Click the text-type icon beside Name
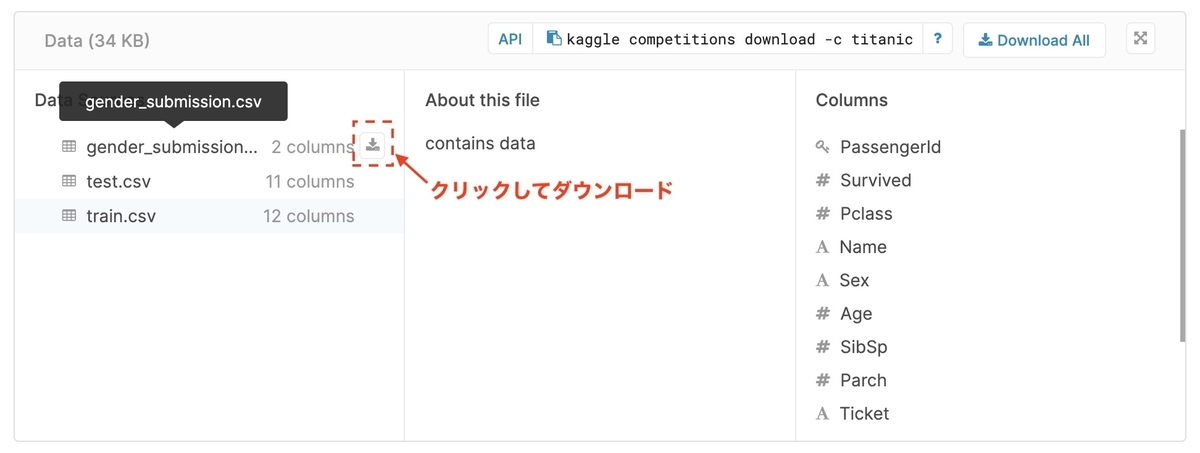The width and height of the screenshot is (1200, 453). (823, 247)
